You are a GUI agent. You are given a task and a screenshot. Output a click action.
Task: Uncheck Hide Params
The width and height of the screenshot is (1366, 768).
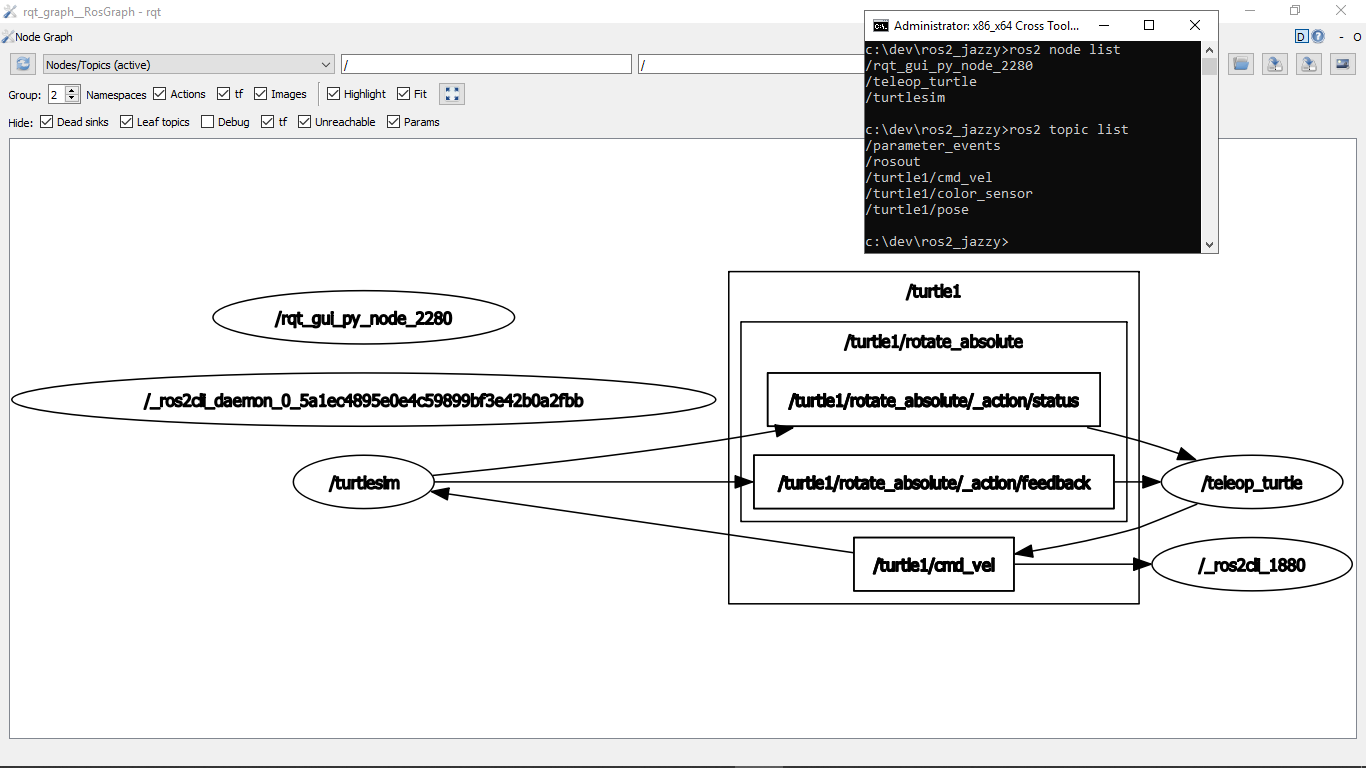point(393,122)
